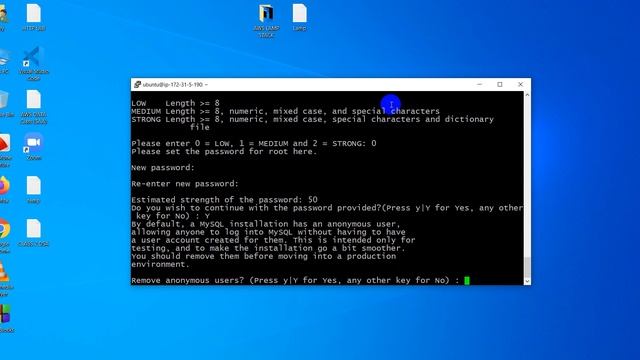Click the 'Re-enter new password:' line
This screenshot has width=640, height=360.
(x=185, y=184)
